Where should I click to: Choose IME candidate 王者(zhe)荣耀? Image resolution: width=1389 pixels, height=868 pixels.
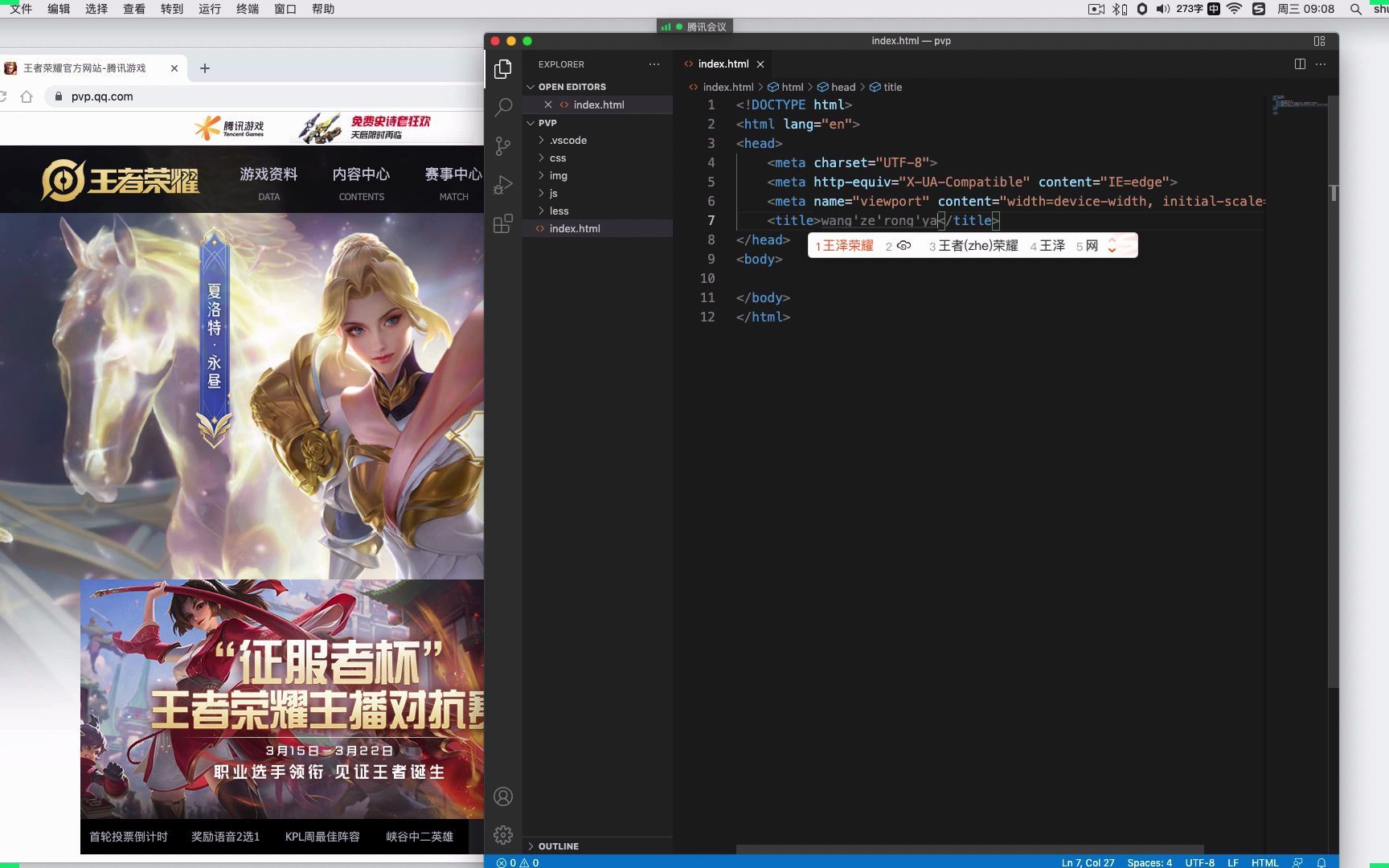point(973,245)
